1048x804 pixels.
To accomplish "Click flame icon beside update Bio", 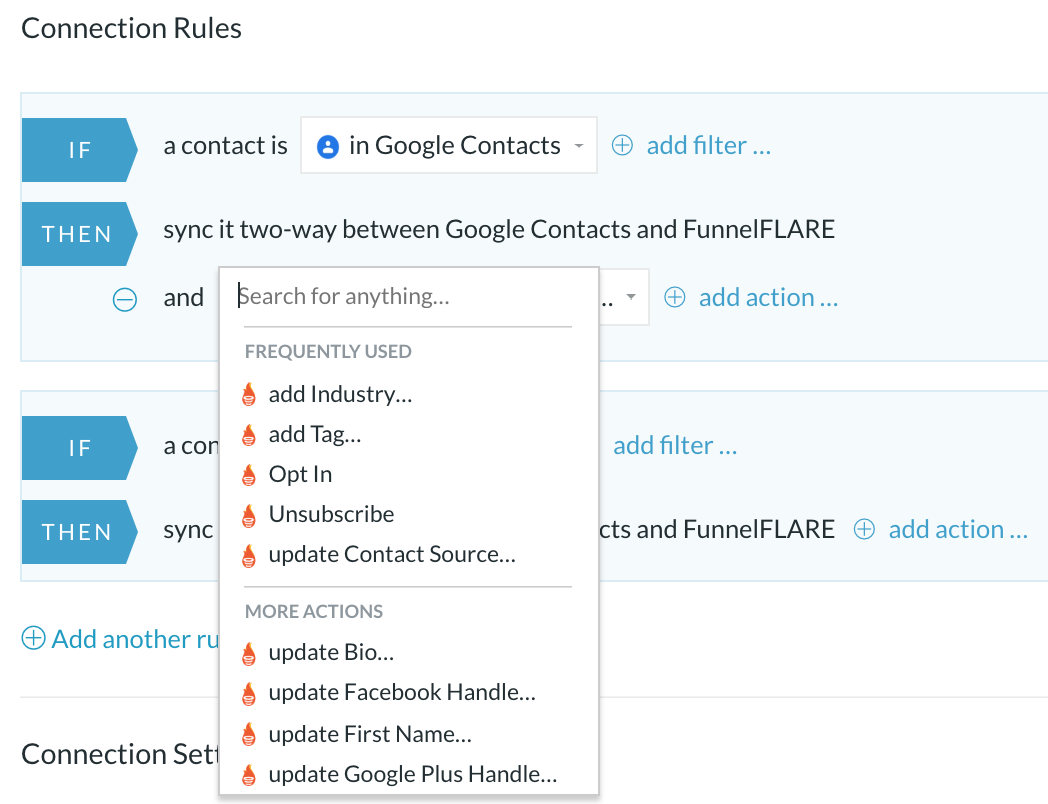I will pyautogui.click(x=249, y=653).
